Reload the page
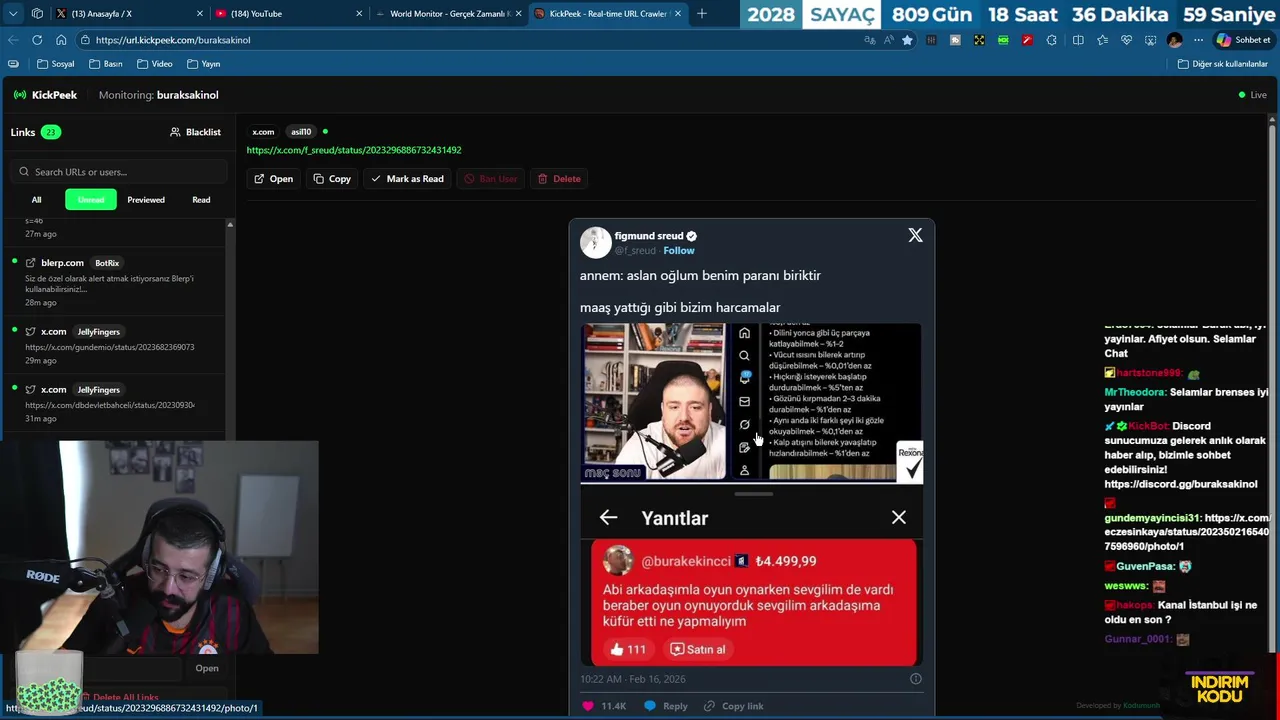The height and width of the screenshot is (720, 1280). point(37,40)
